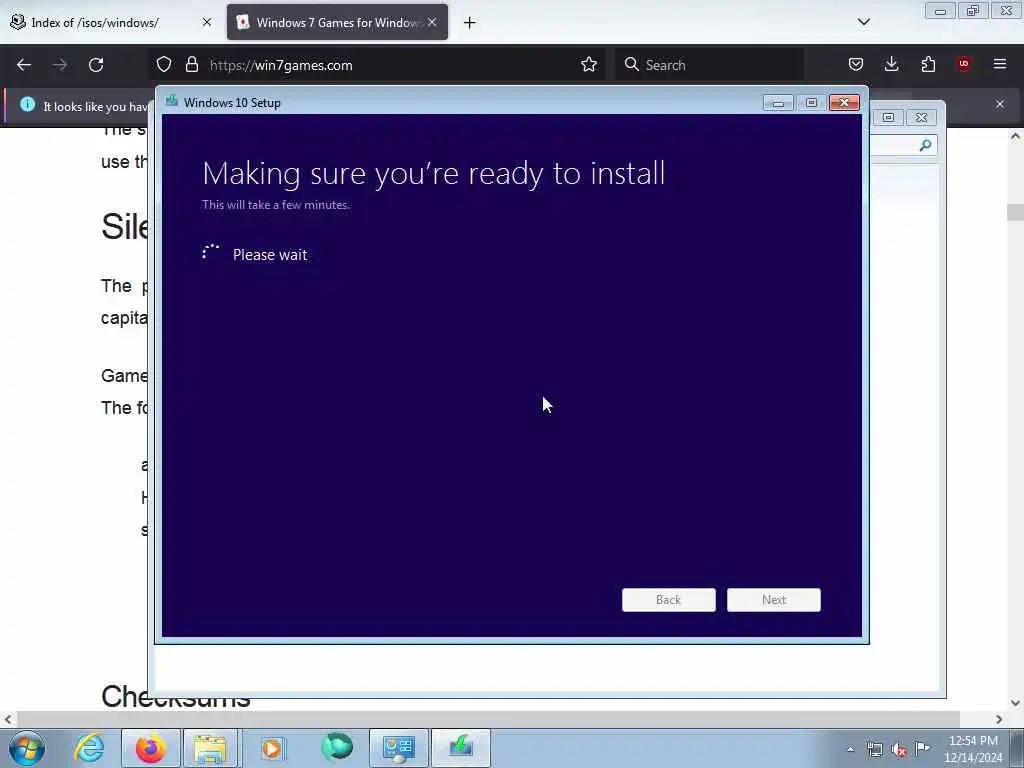
Task: Click the Firefox Search box
Action: [x=709, y=65]
